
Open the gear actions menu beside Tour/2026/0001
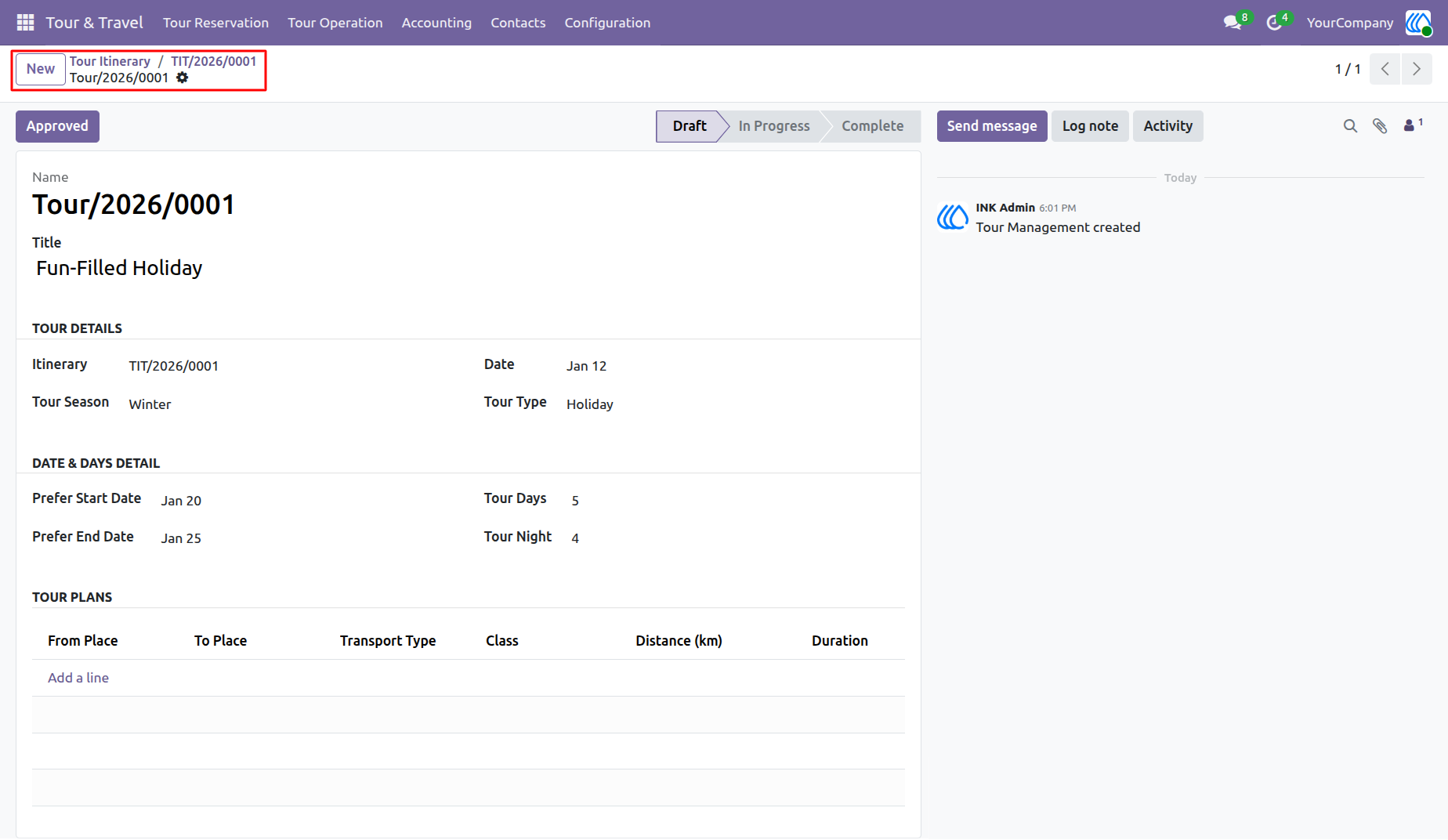click(183, 78)
